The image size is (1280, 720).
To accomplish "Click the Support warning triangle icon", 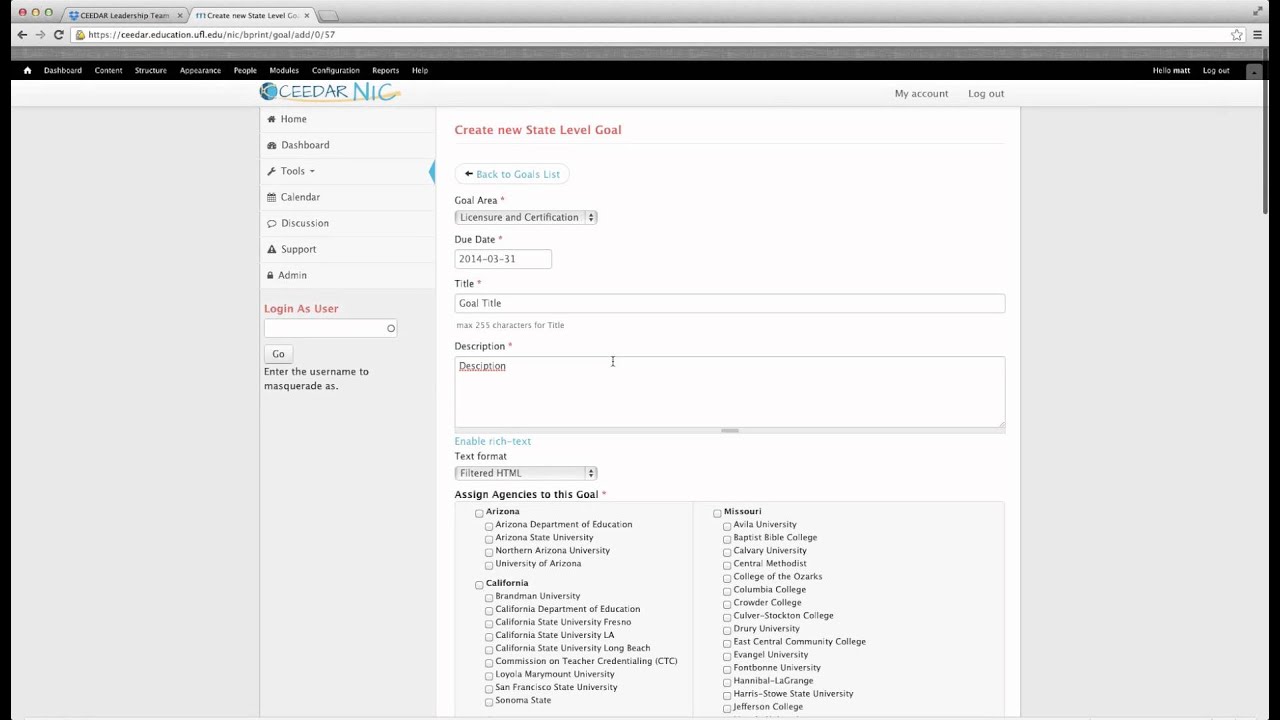I will click(271, 249).
